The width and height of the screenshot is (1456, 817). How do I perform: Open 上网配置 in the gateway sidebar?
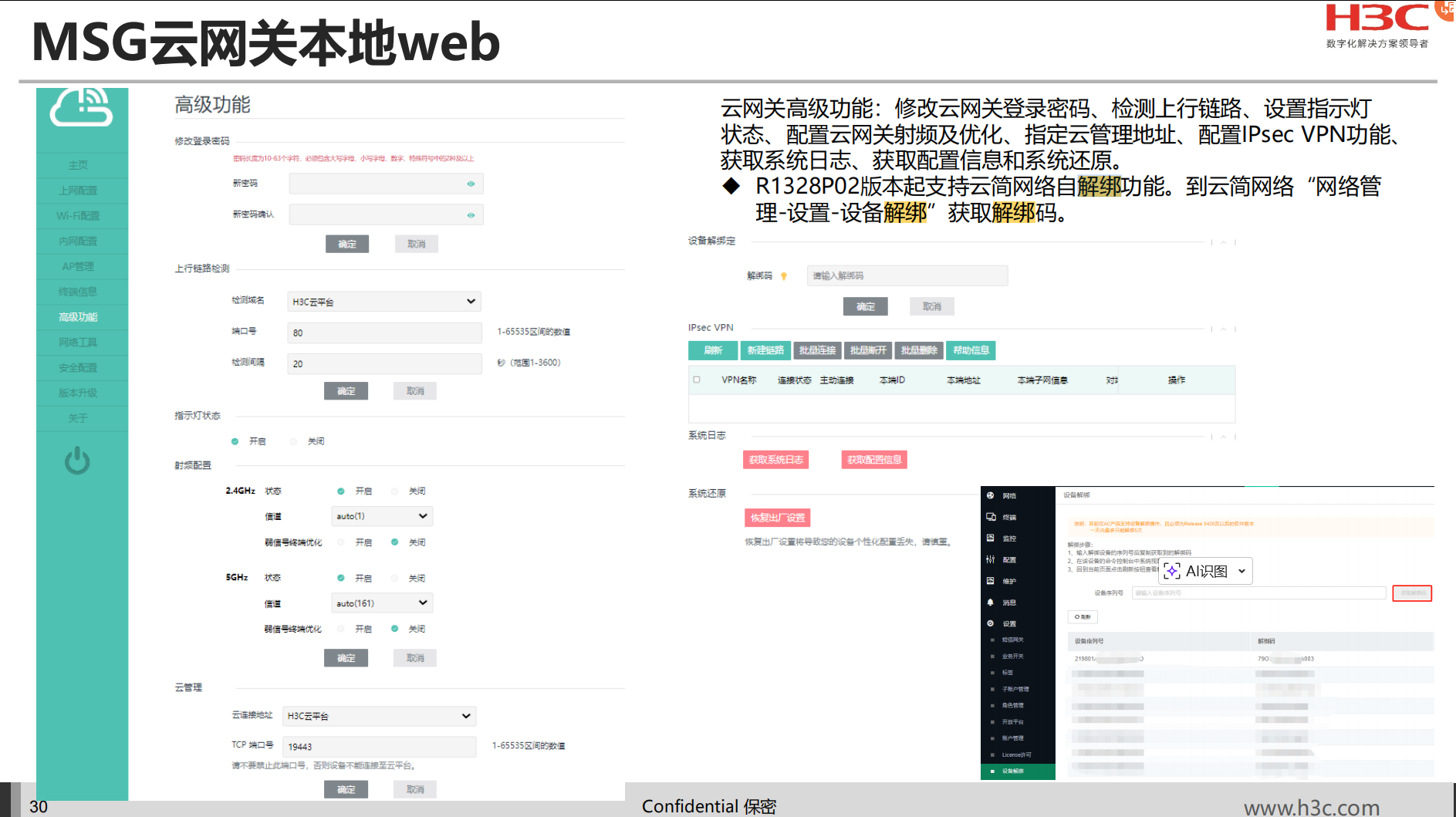[x=78, y=191]
